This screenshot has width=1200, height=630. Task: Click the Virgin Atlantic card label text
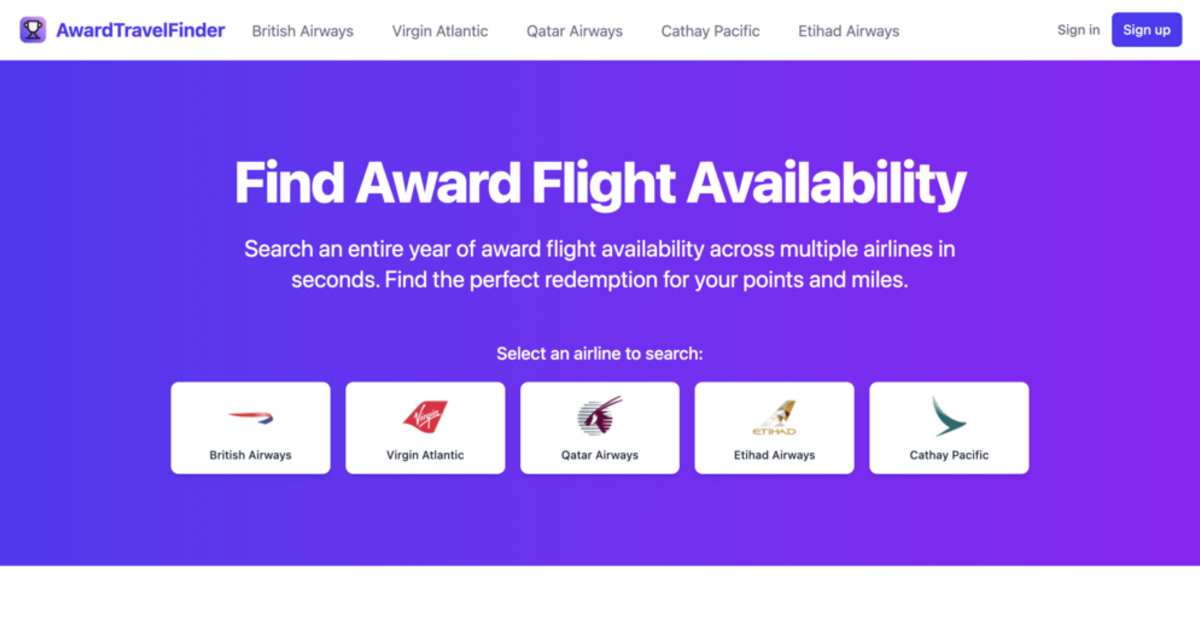coord(425,455)
